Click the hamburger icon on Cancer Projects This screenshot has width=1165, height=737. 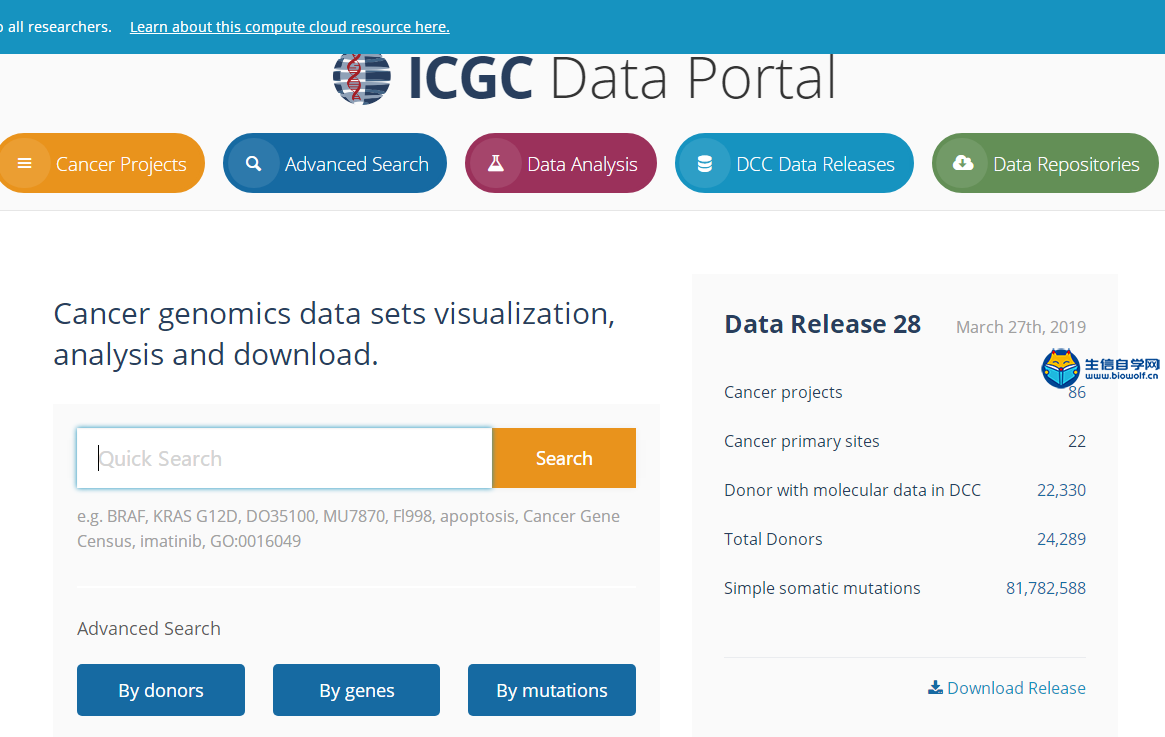click(25, 163)
